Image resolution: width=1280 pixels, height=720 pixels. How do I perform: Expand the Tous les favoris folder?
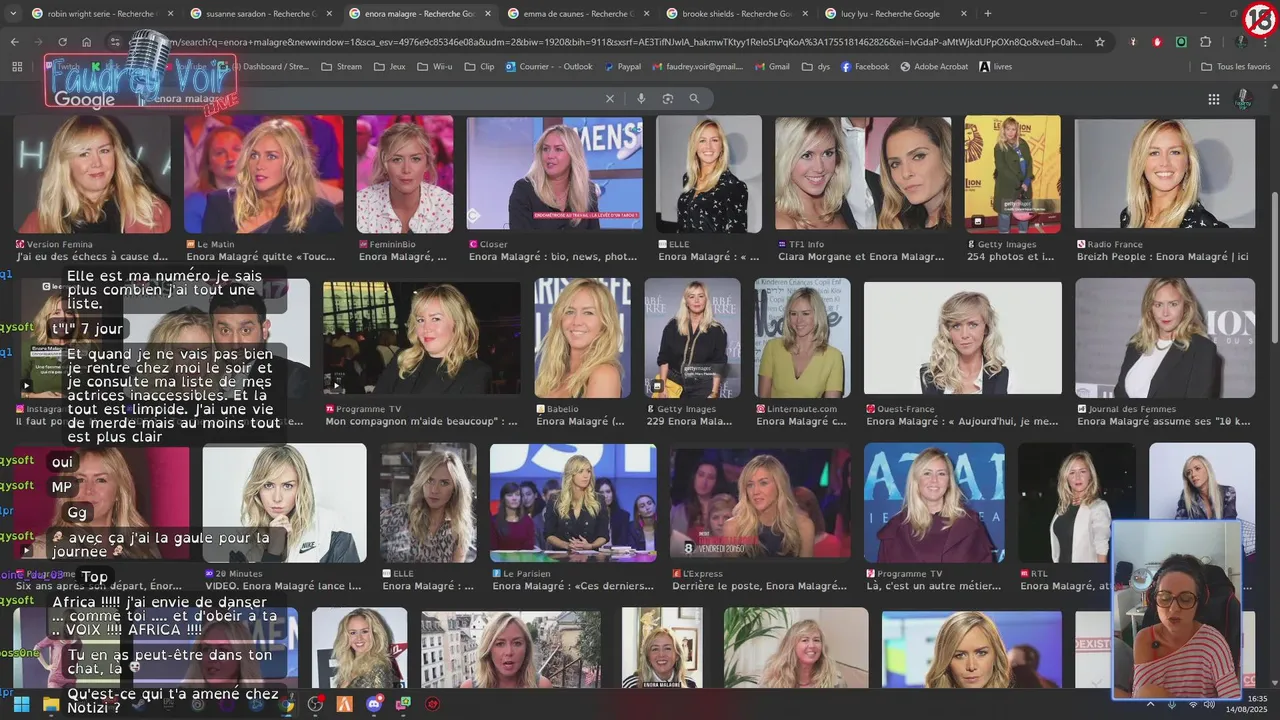(1235, 67)
